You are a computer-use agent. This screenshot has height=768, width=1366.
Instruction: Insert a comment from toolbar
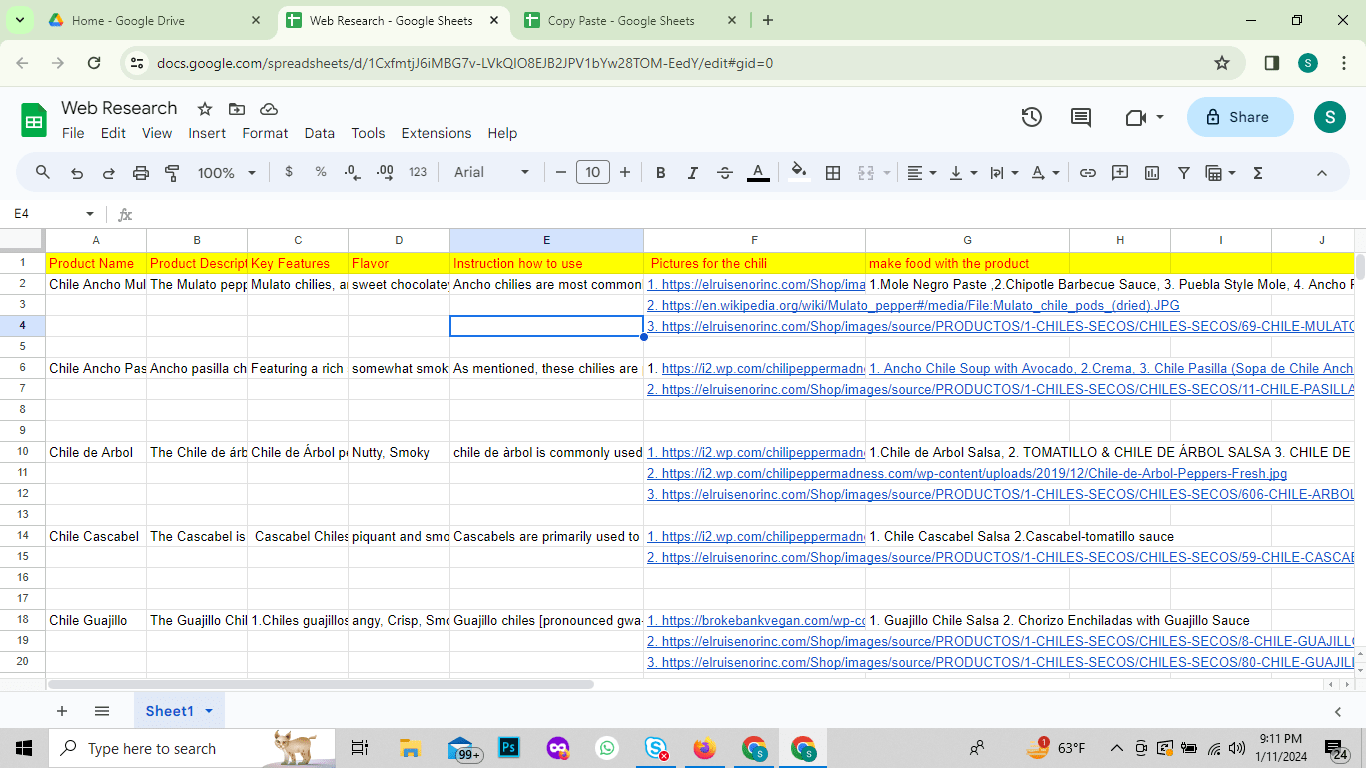click(1120, 173)
